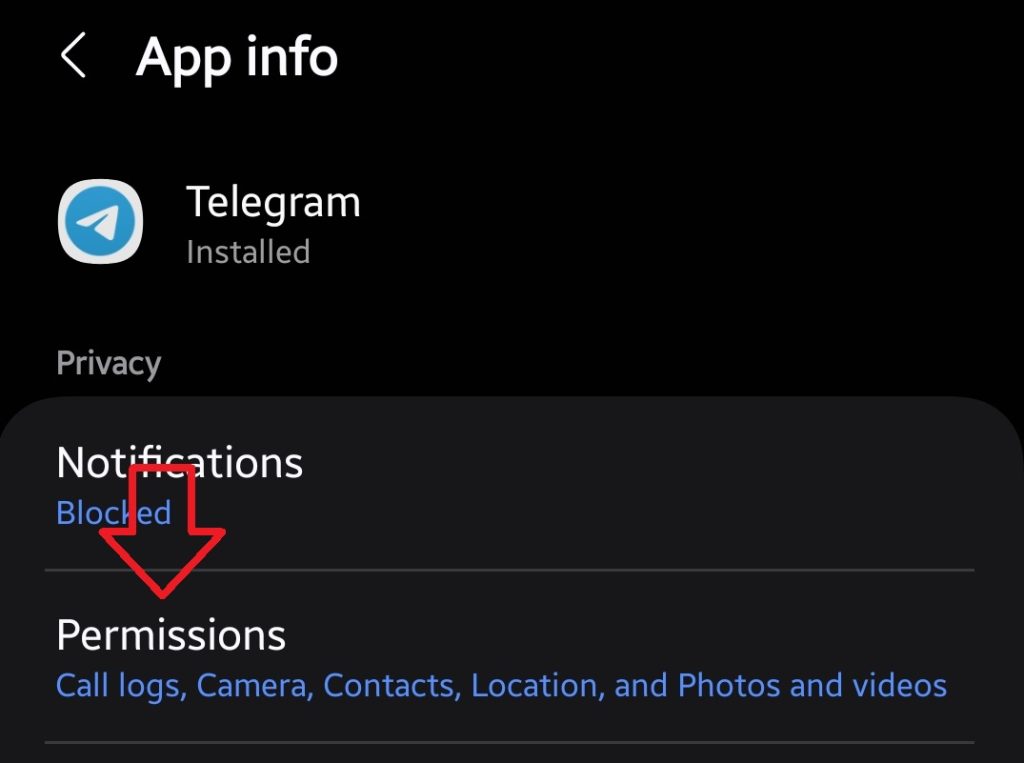Click the Privacy section header
The image size is (1024, 763).
tap(108, 363)
